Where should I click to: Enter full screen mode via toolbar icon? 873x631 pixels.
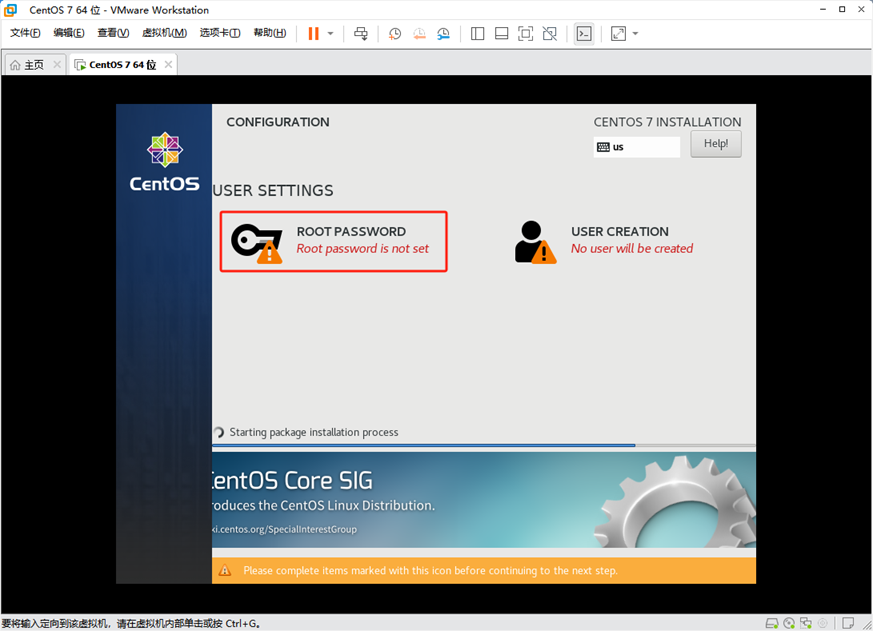tap(525, 33)
